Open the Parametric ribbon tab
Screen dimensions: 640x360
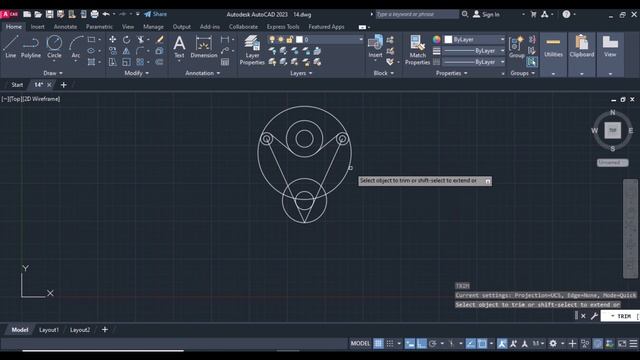[99, 27]
